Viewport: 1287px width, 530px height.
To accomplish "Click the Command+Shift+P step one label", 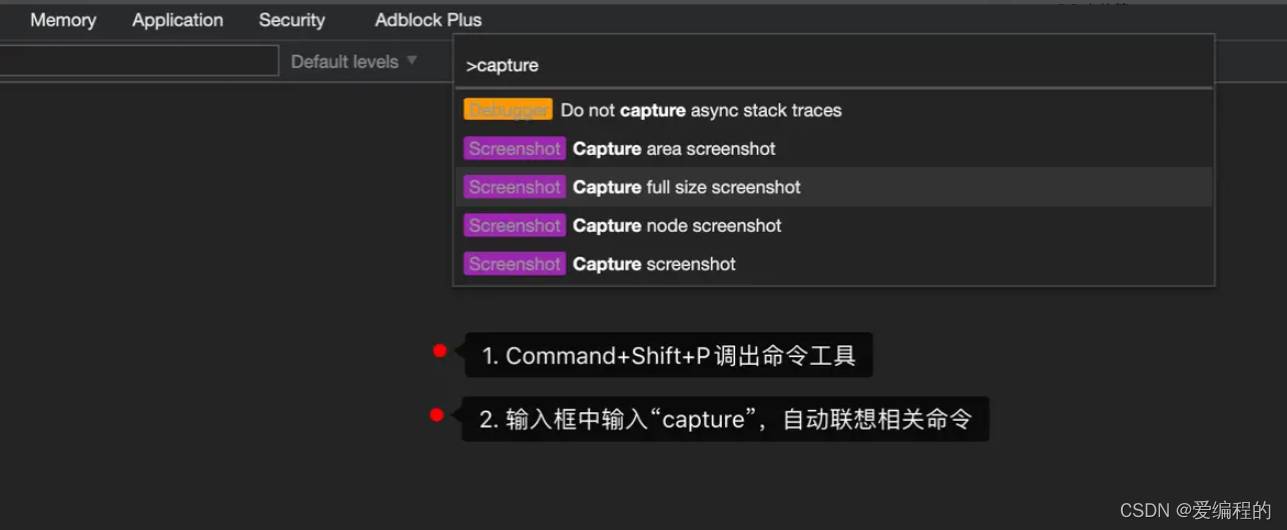I will (668, 356).
